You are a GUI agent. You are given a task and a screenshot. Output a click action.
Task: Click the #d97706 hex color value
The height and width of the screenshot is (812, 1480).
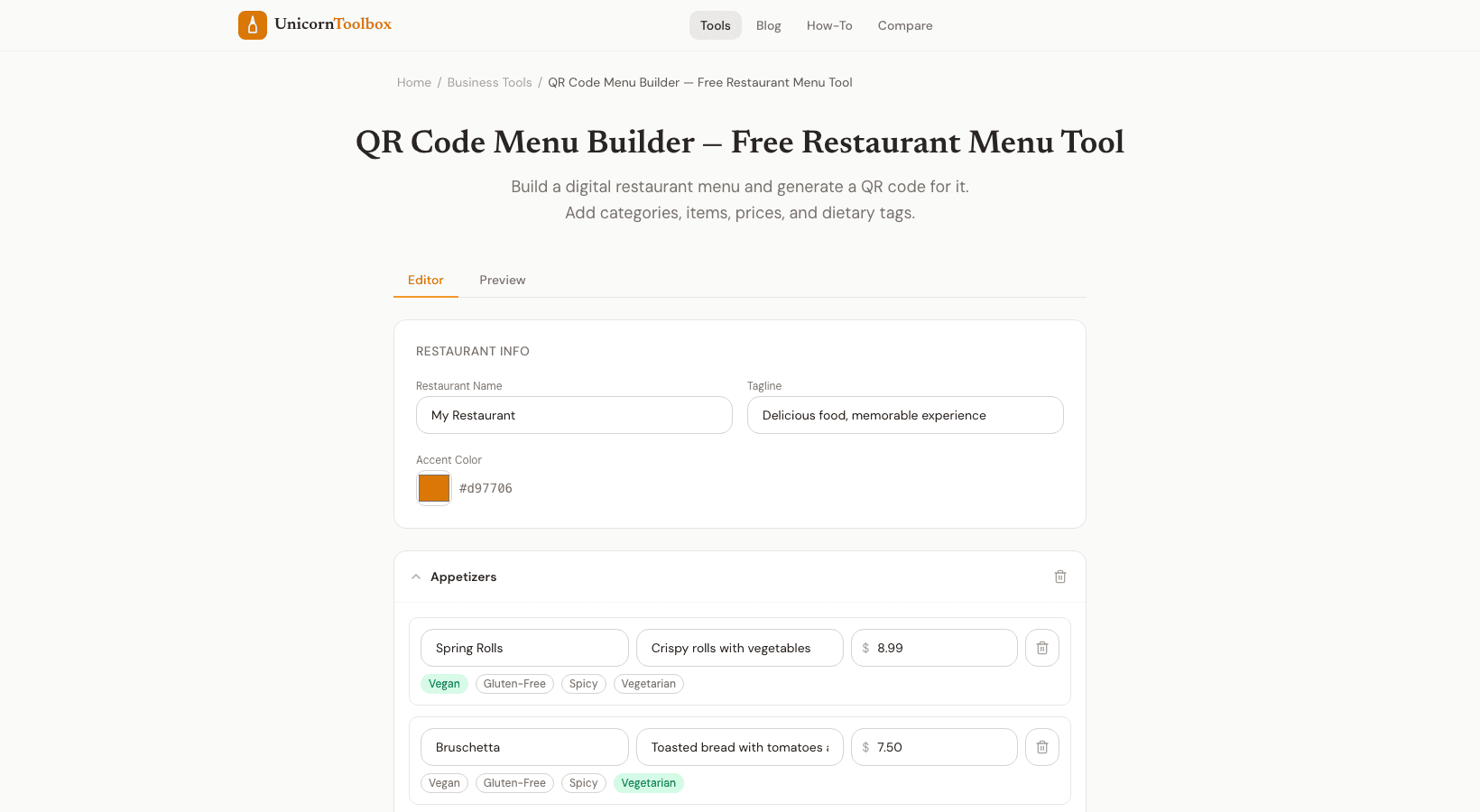click(486, 488)
